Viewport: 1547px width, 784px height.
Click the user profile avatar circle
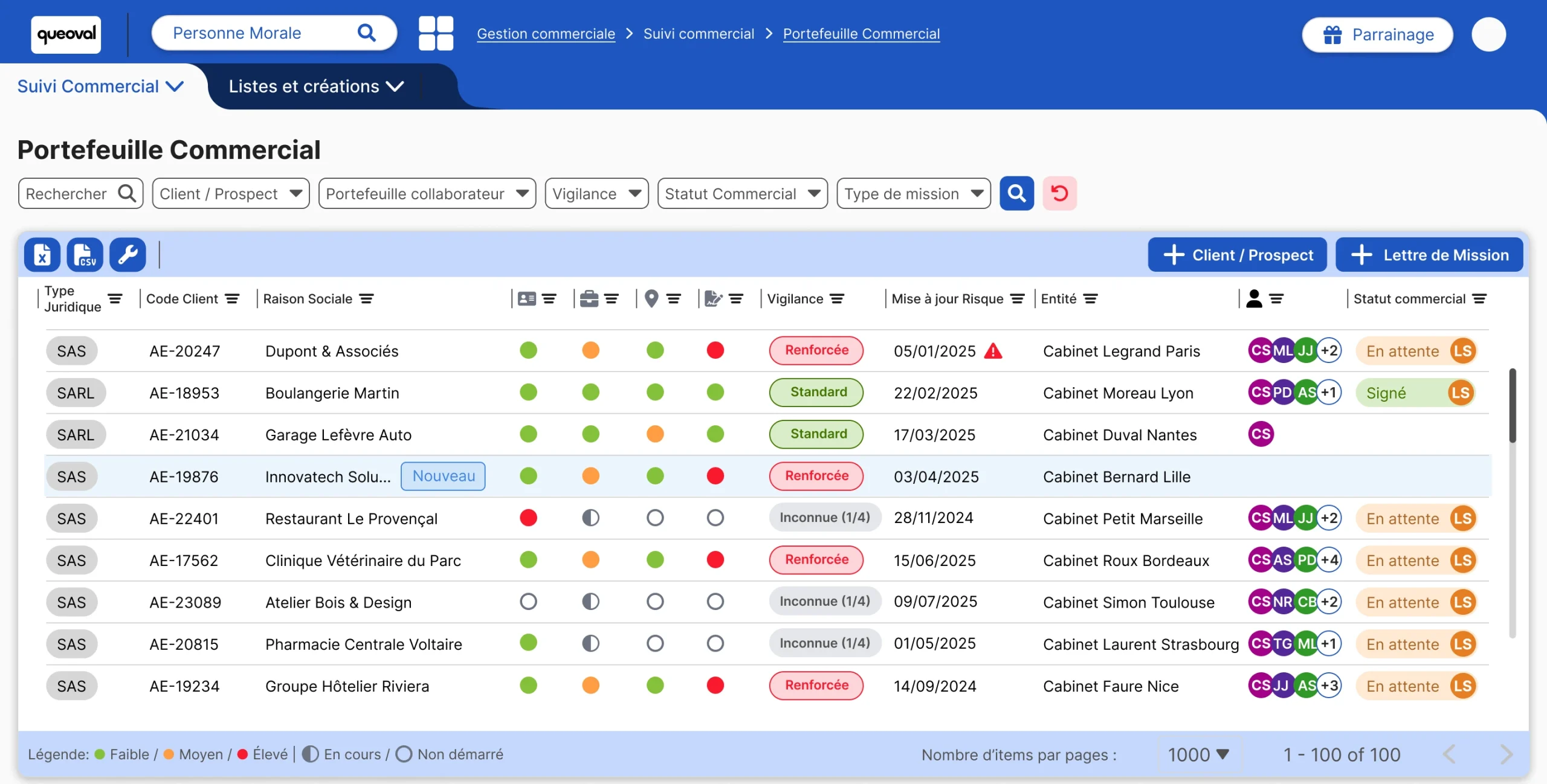[1488, 34]
